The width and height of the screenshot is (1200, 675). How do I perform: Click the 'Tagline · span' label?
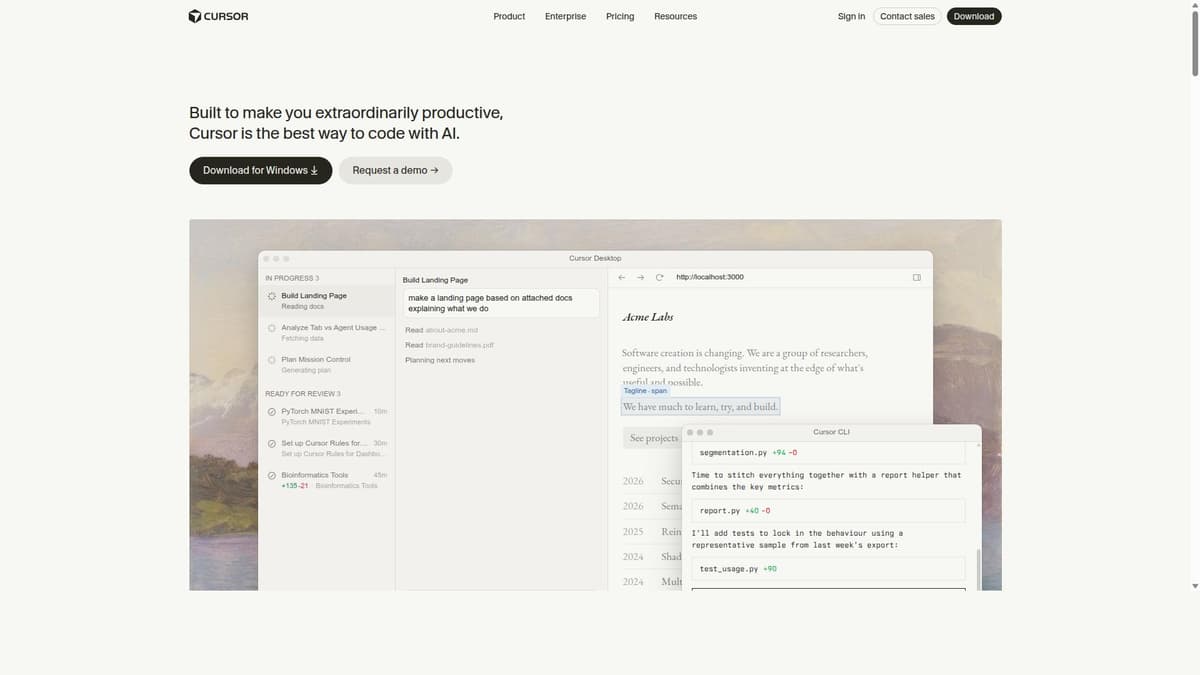tap(645, 391)
